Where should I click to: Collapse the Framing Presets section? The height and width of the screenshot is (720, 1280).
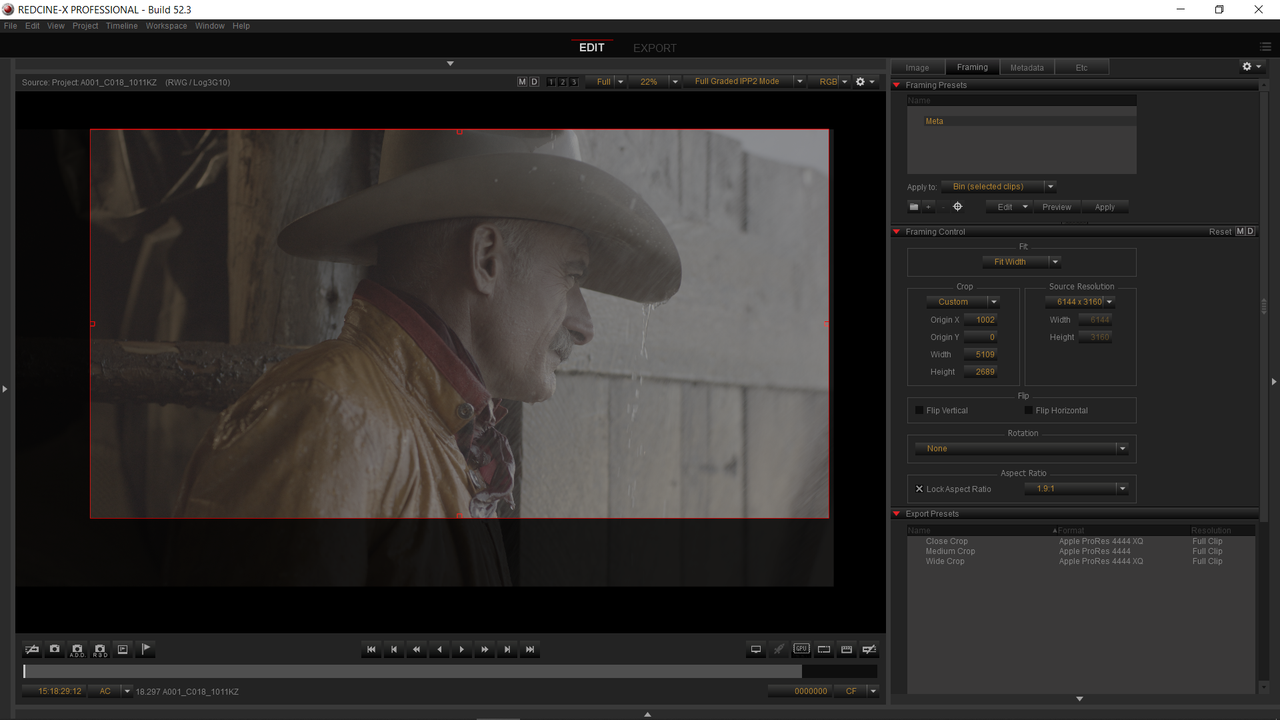pyautogui.click(x=897, y=85)
